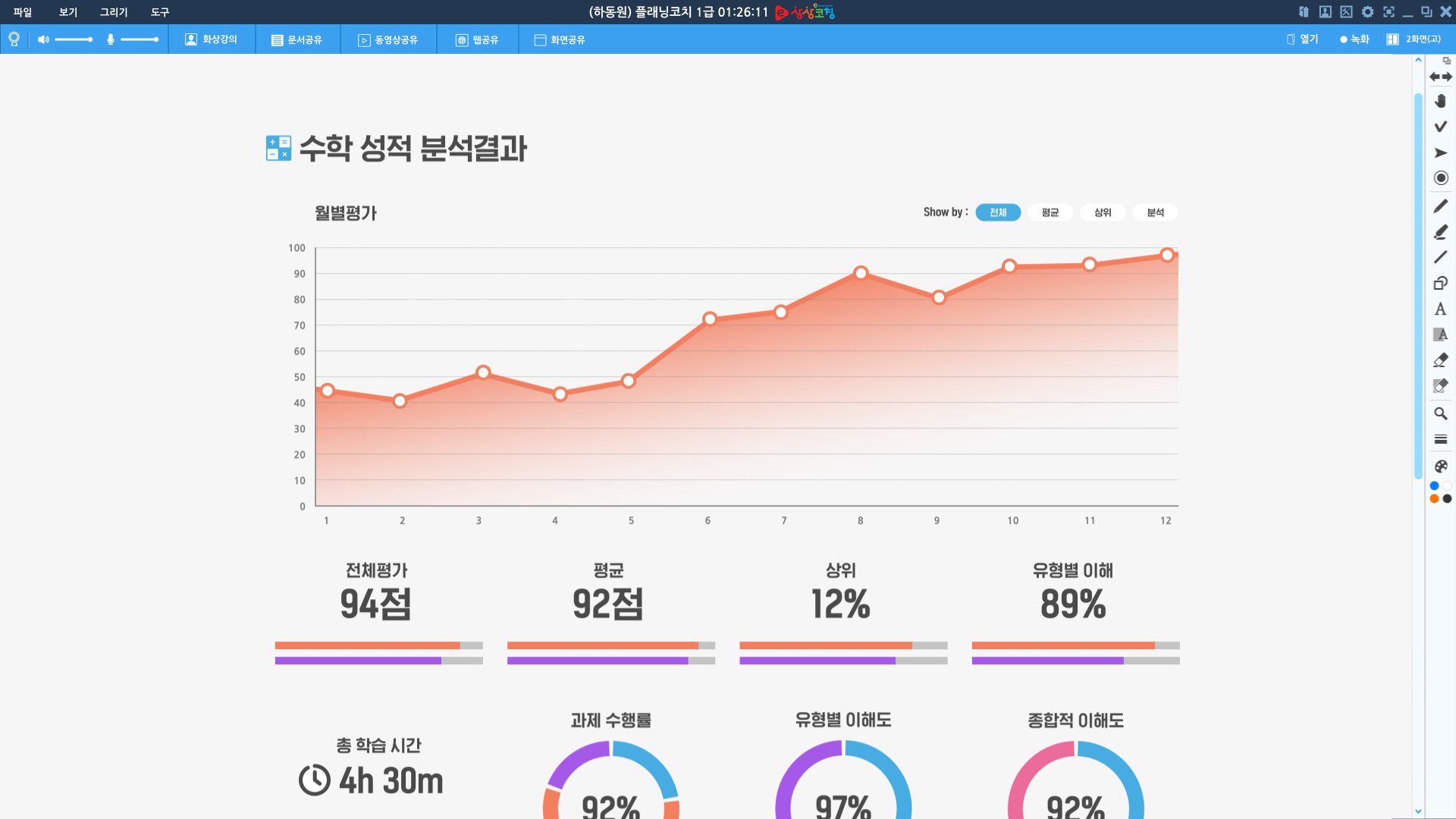
Task: Expand the toolbar with double arrows
Action: point(1440,77)
